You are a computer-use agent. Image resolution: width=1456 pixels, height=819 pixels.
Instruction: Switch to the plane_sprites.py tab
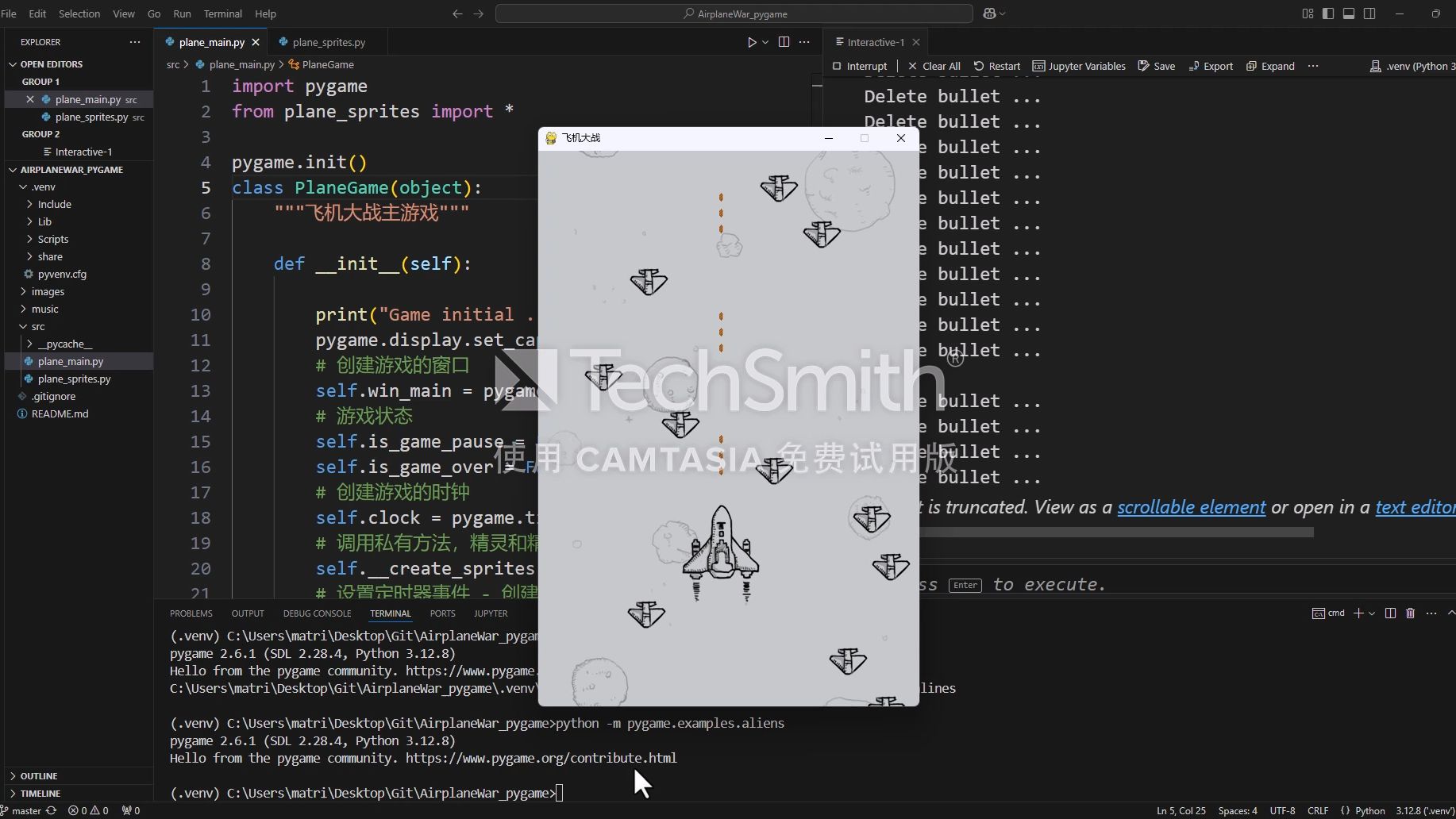tap(329, 41)
